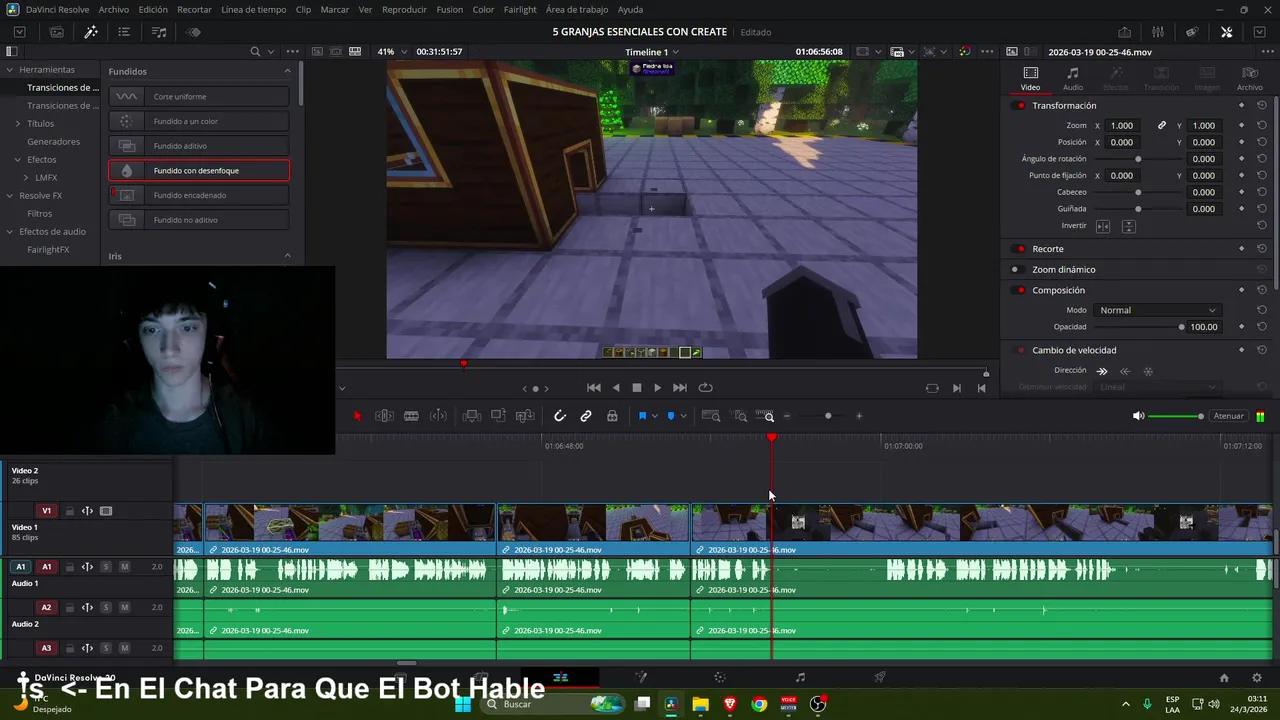Image resolution: width=1280 pixels, height=720 pixels.
Task: Adjust the timeline zoom slider
Action: (822, 416)
